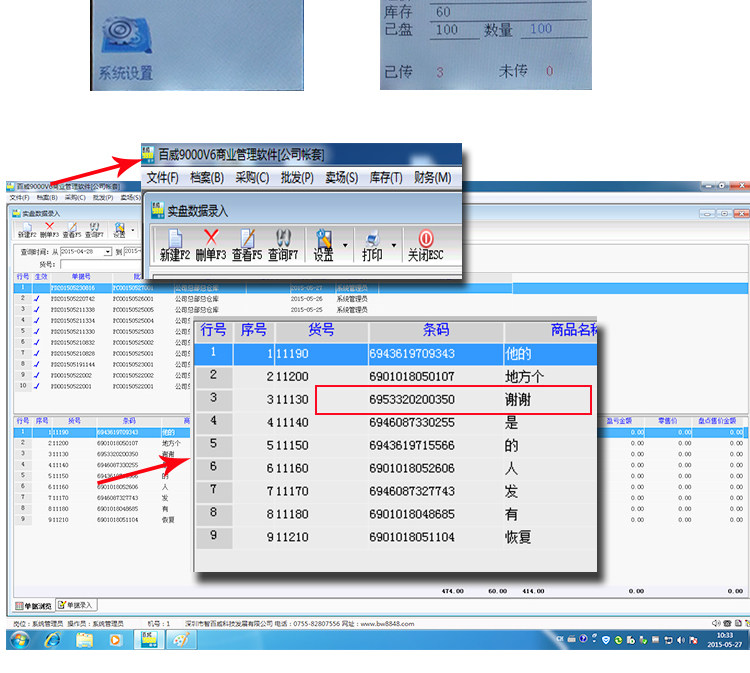Click 数量 field showing 100 in top photo
The width and height of the screenshot is (750, 673).
point(554,30)
